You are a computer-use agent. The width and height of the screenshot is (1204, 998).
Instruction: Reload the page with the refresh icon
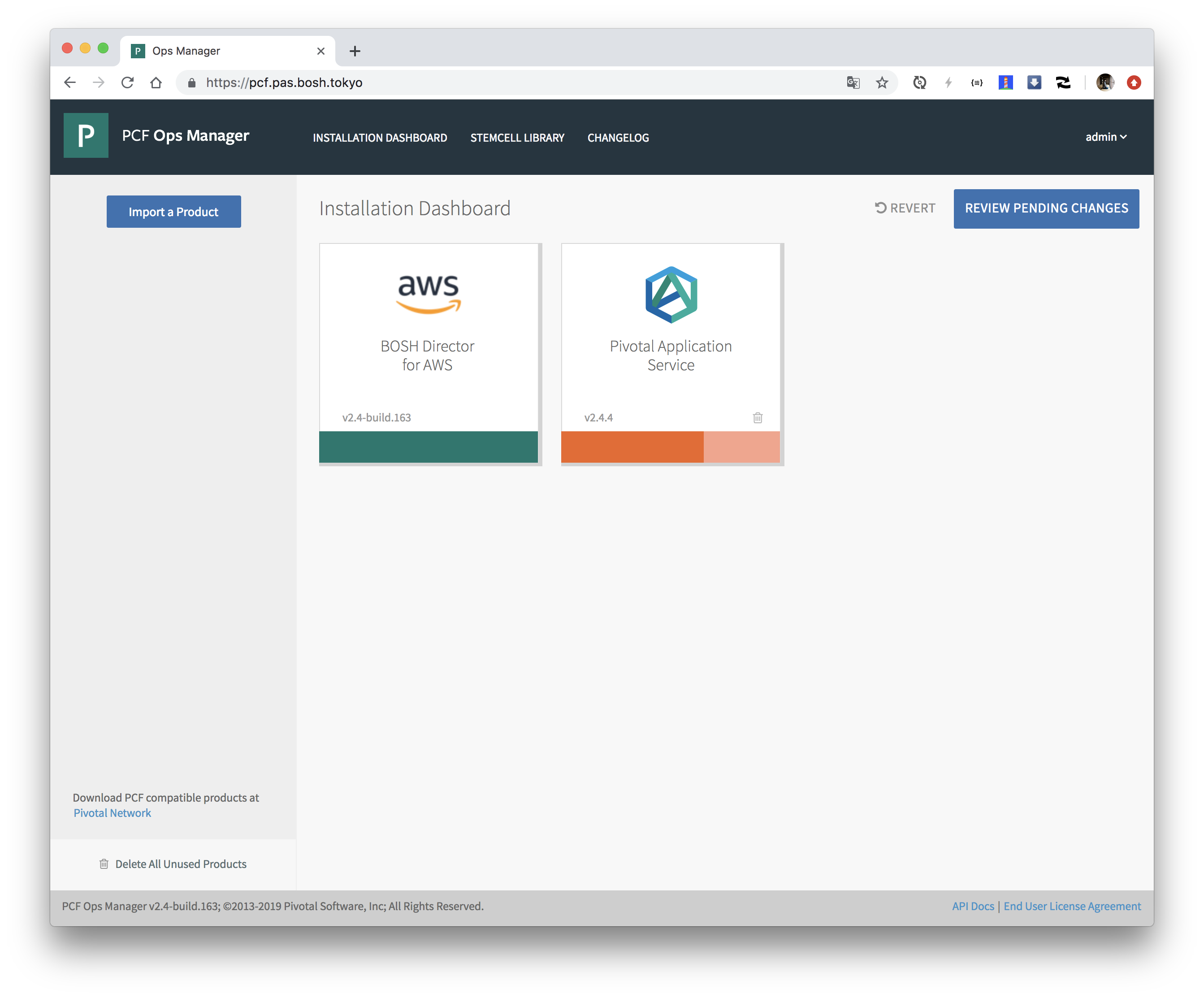[127, 82]
